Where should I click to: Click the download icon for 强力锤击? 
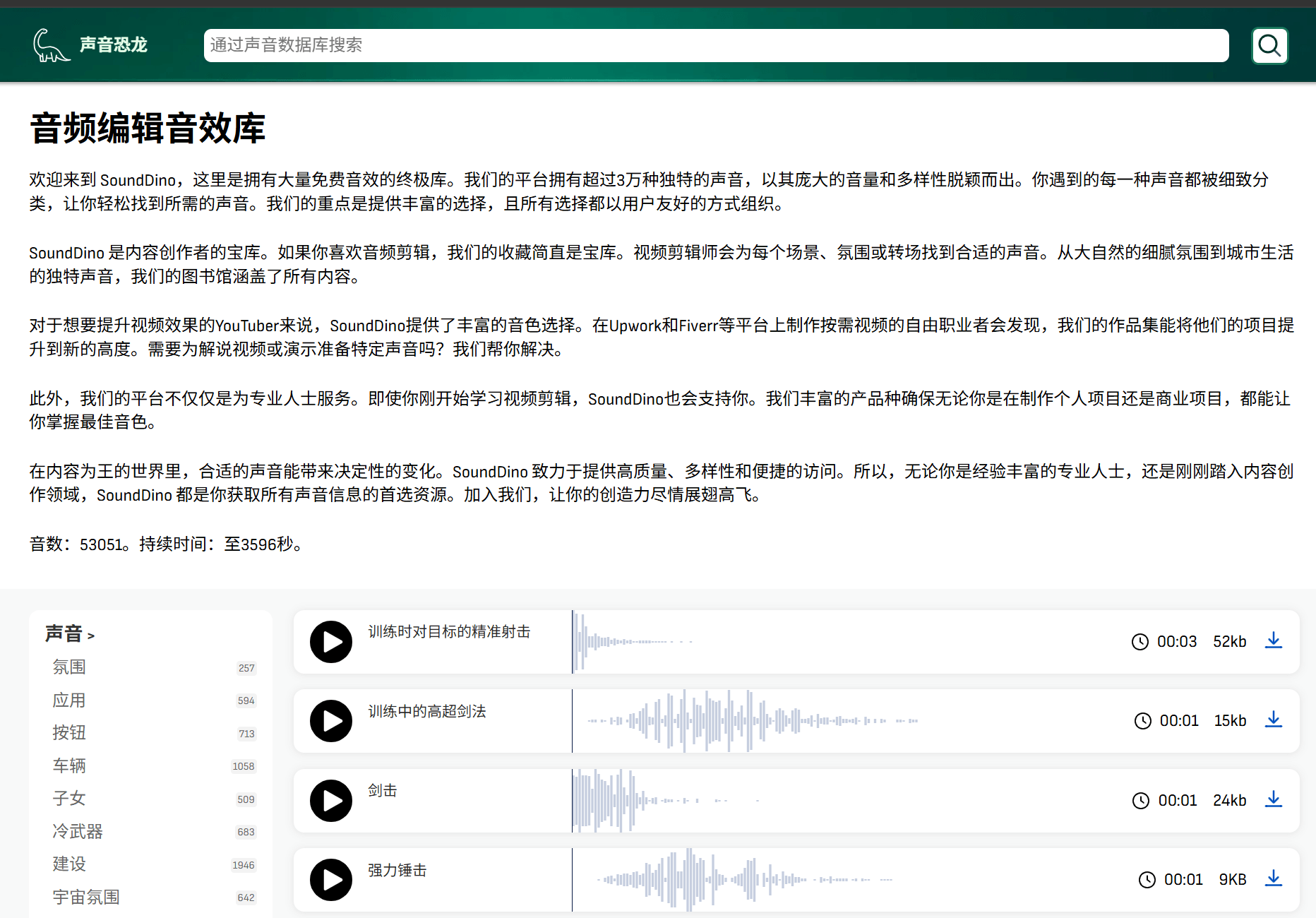click(1274, 879)
